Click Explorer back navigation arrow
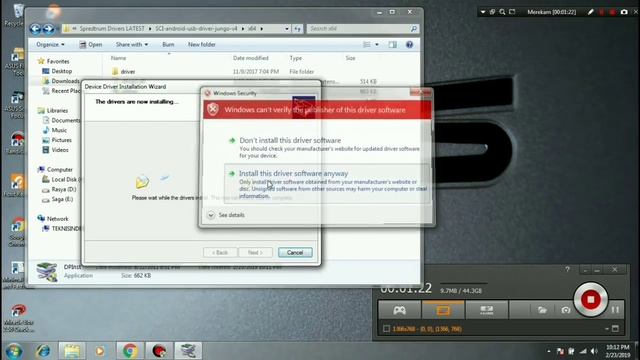Screen dimensions: 640x360 pos(36,29)
